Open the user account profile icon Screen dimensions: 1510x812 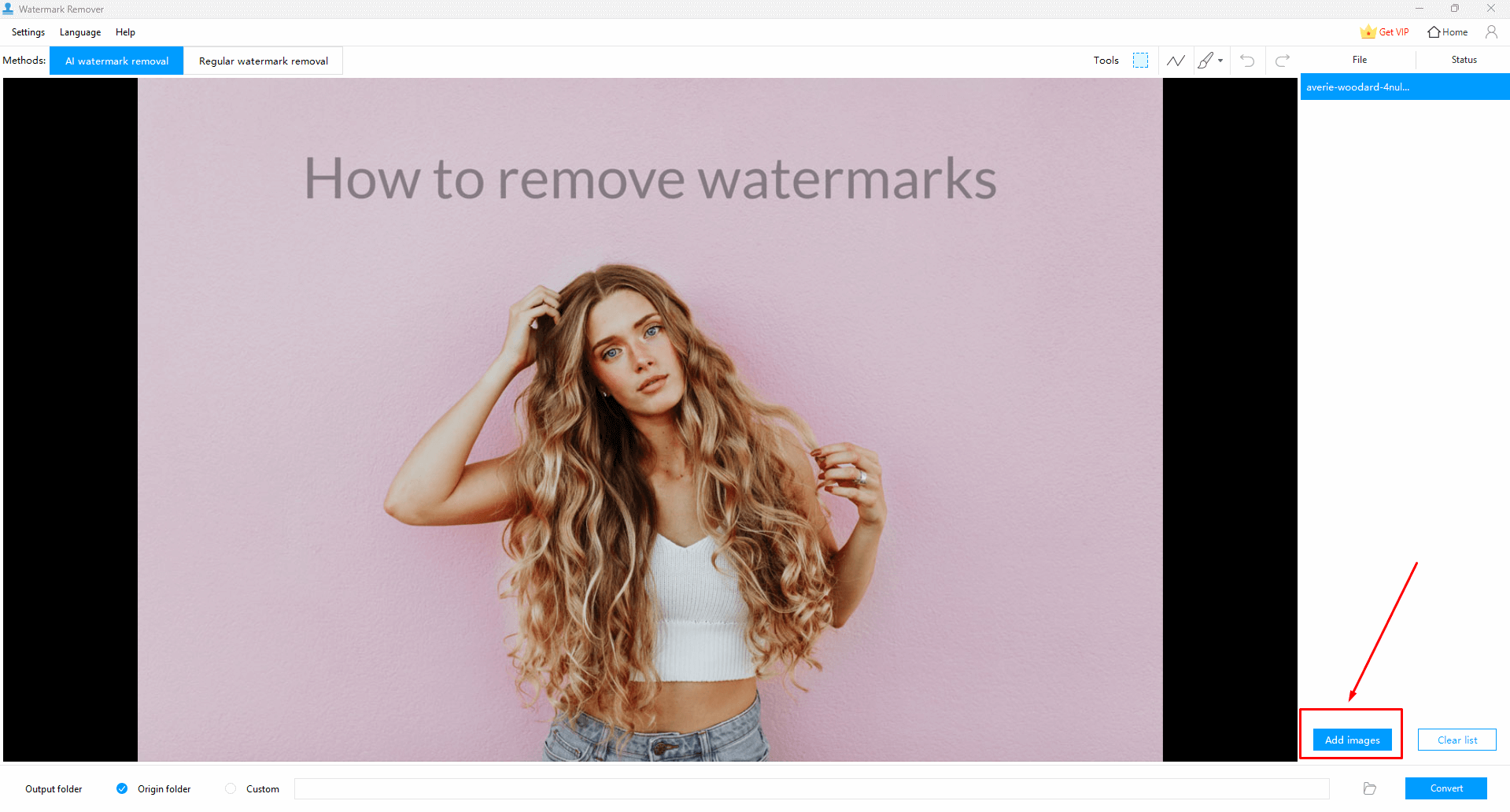pos(1491,32)
